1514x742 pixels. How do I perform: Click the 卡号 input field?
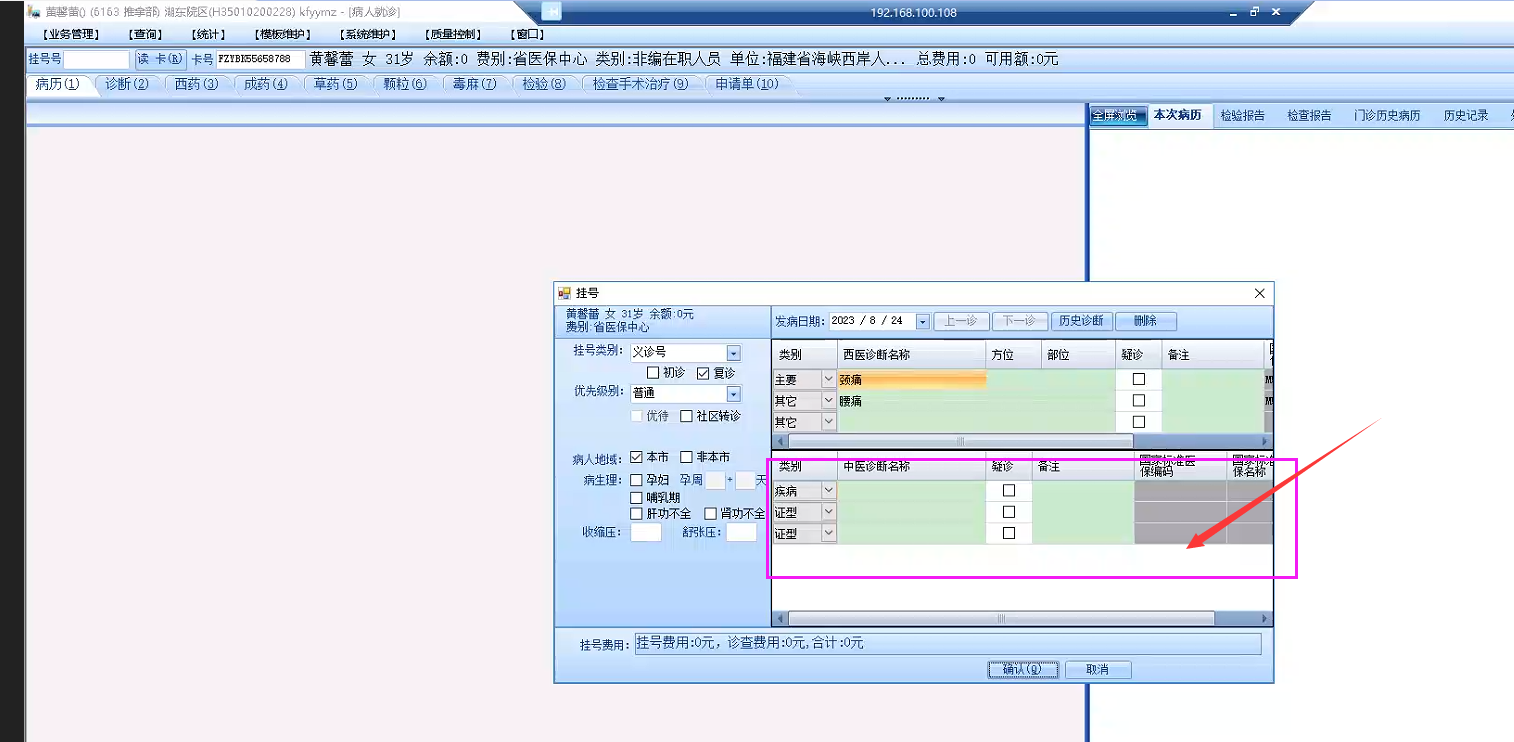click(x=260, y=59)
